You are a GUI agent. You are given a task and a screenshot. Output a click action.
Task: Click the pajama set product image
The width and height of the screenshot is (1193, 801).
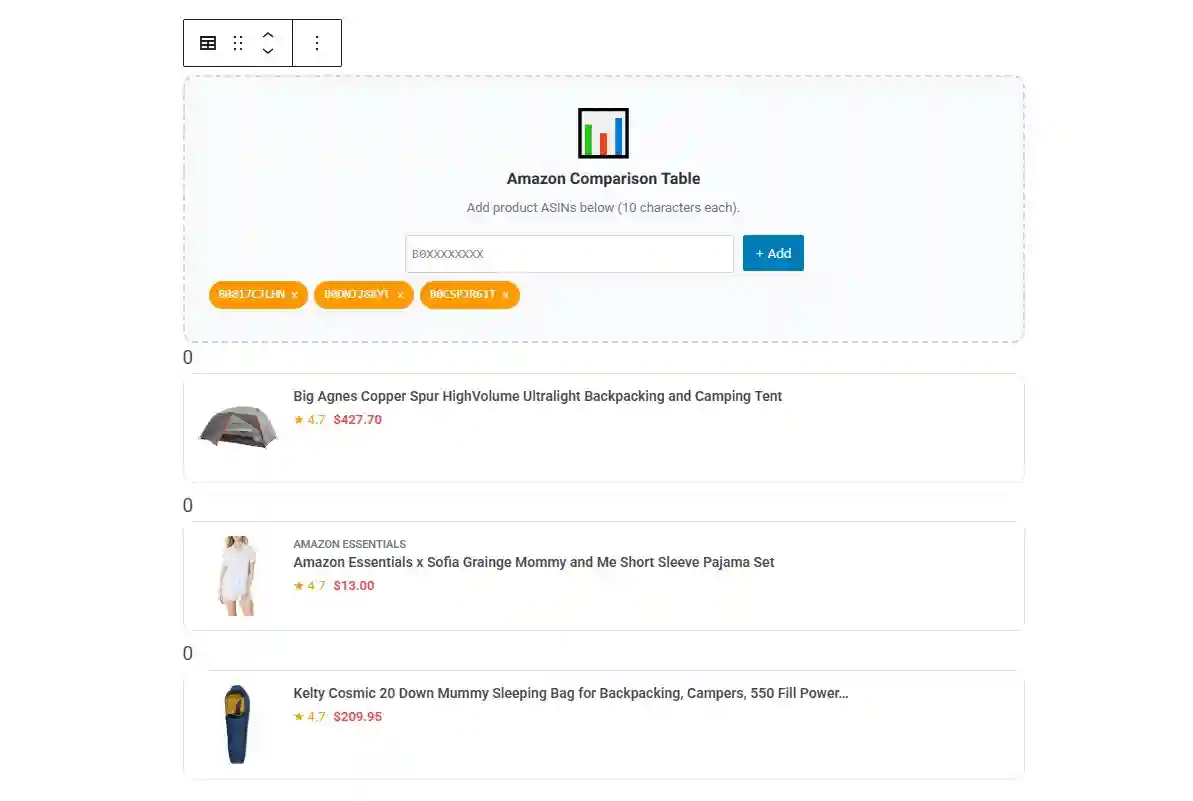(x=238, y=575)
